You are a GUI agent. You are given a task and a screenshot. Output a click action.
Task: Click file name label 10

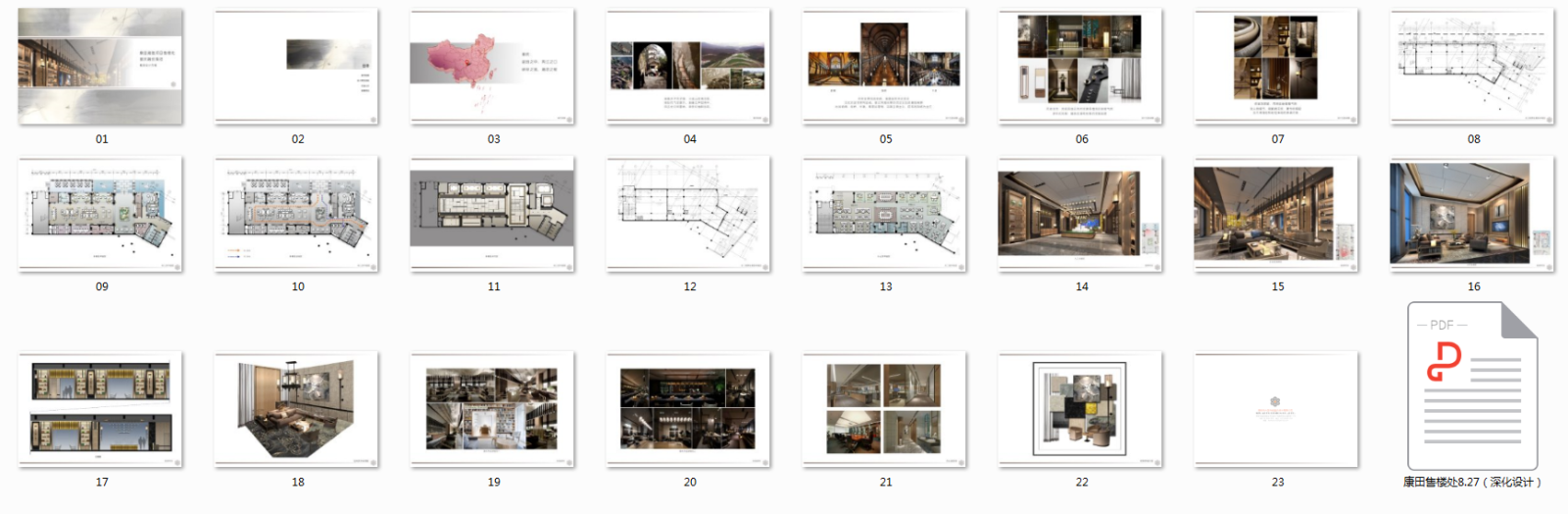(298, 286)
